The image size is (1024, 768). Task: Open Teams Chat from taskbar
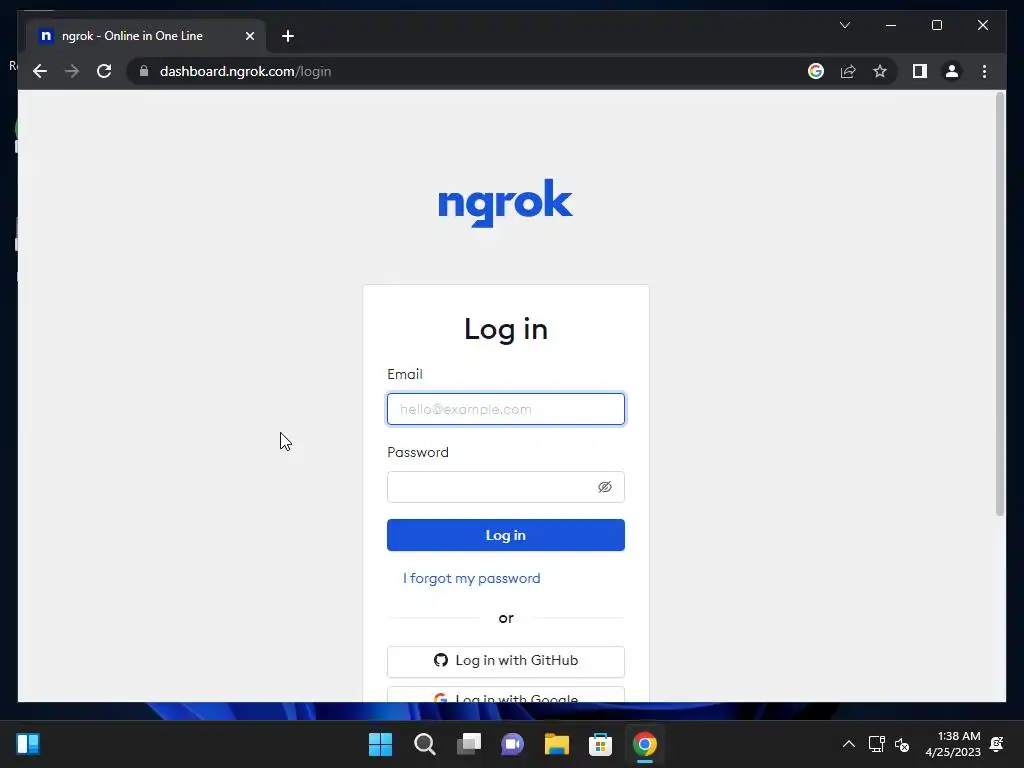(x=513, y=744)
